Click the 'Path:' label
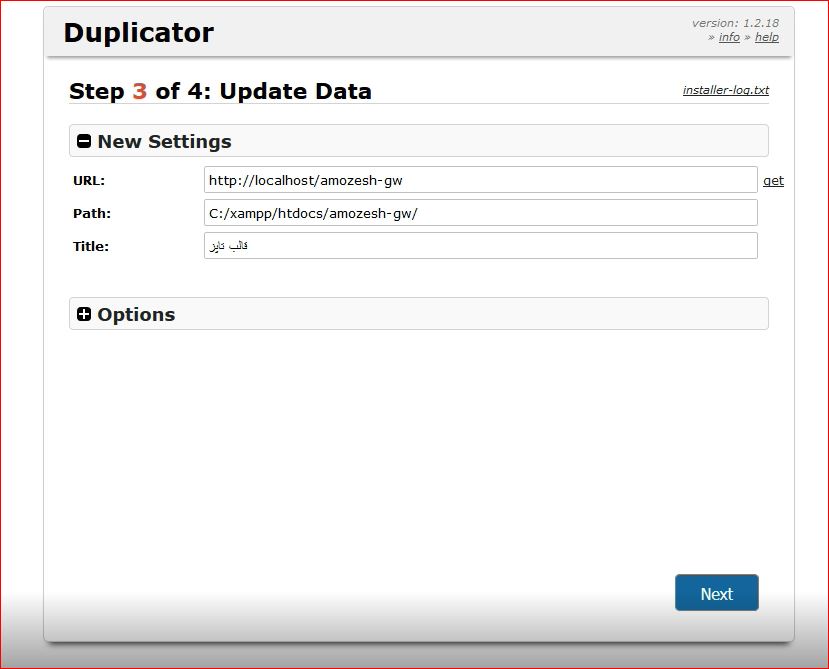 [92, 213]
